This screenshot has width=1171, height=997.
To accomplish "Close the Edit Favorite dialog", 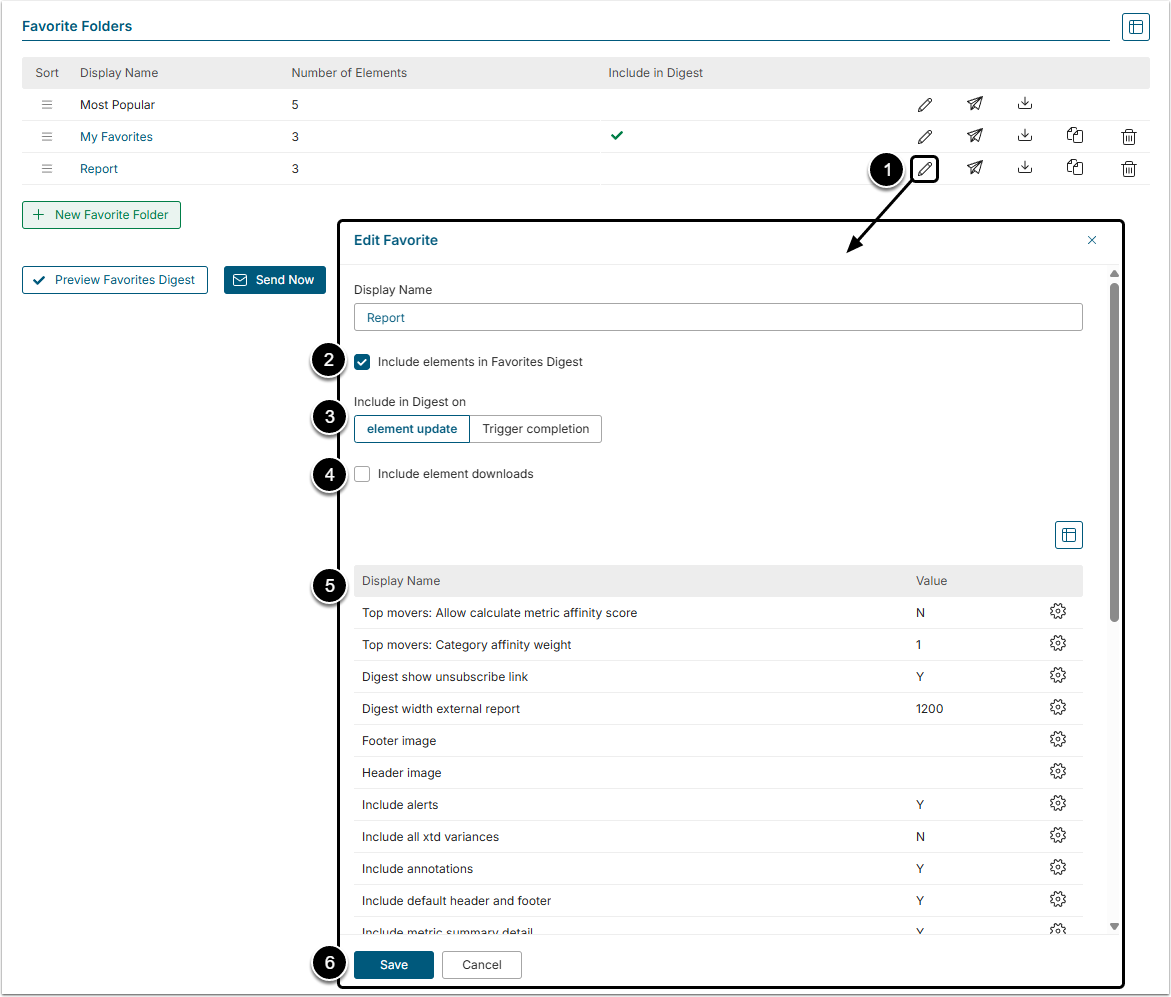I will tap(1092, 240).
